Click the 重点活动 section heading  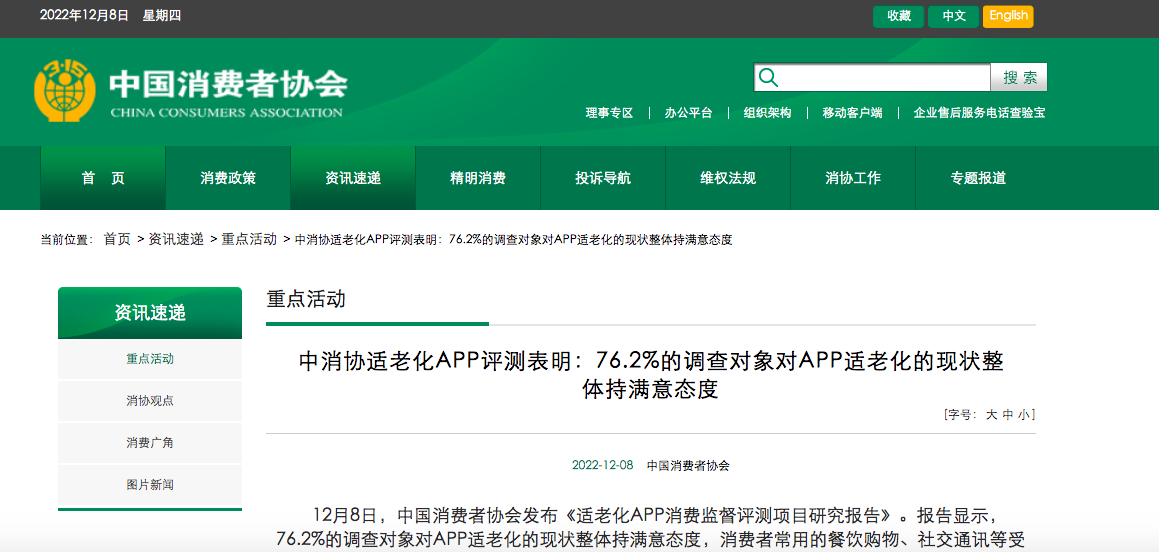pyautogui.click(x=306, y=299)
